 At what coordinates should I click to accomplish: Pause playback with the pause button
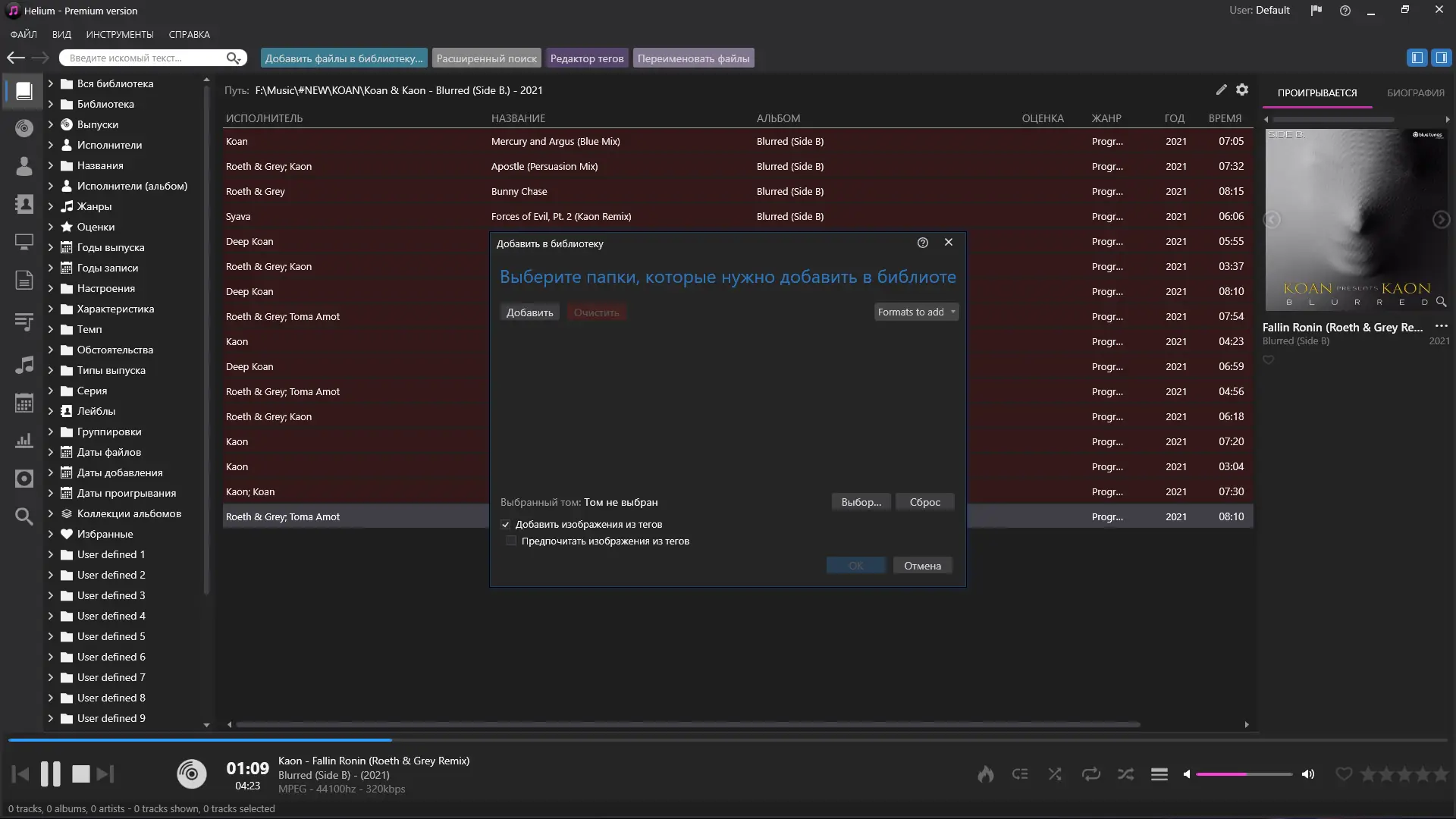click(x=51, y=774)
